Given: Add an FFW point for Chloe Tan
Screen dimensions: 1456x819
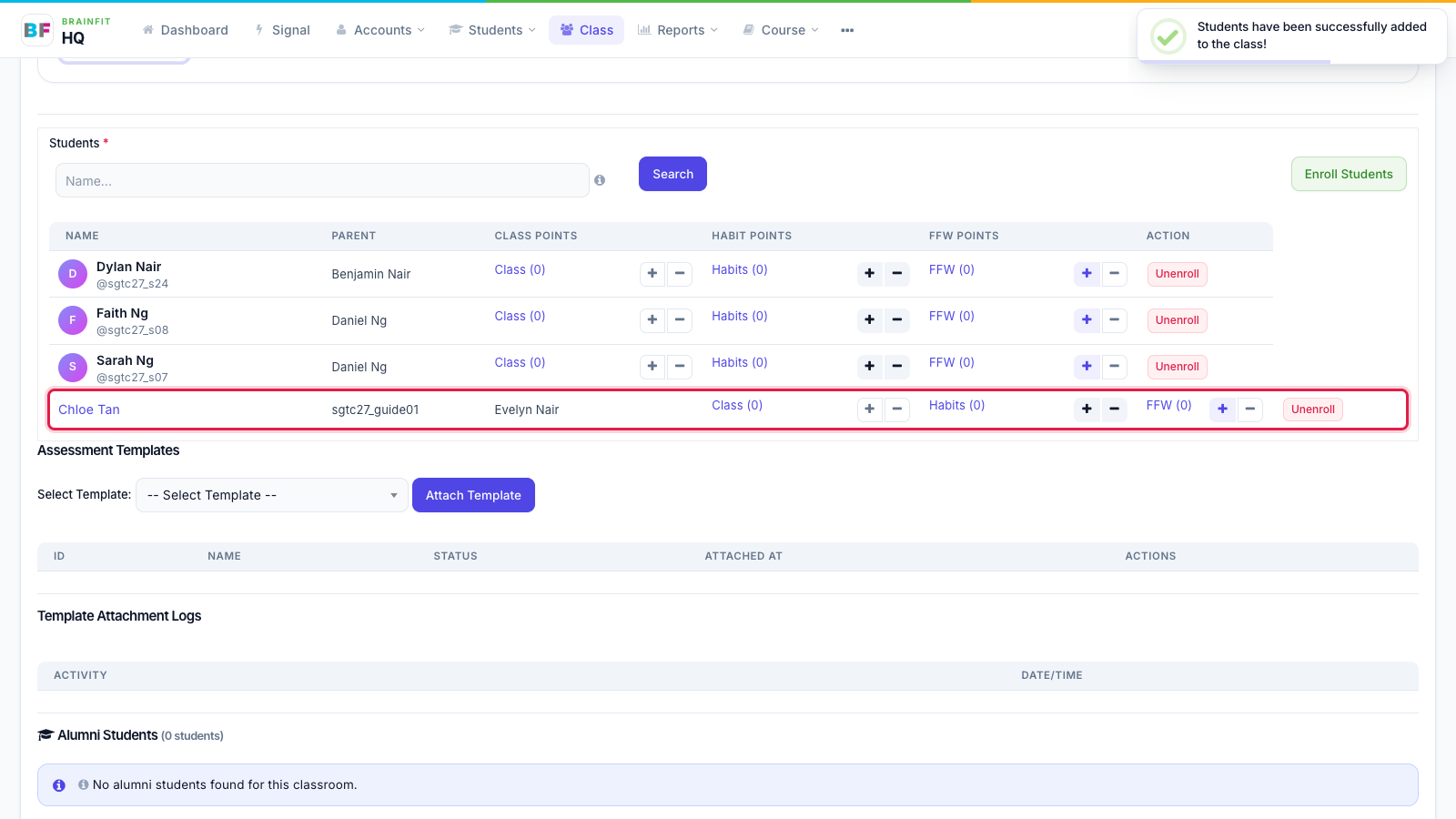Looking at the screenshot, I should (1223, 409).
